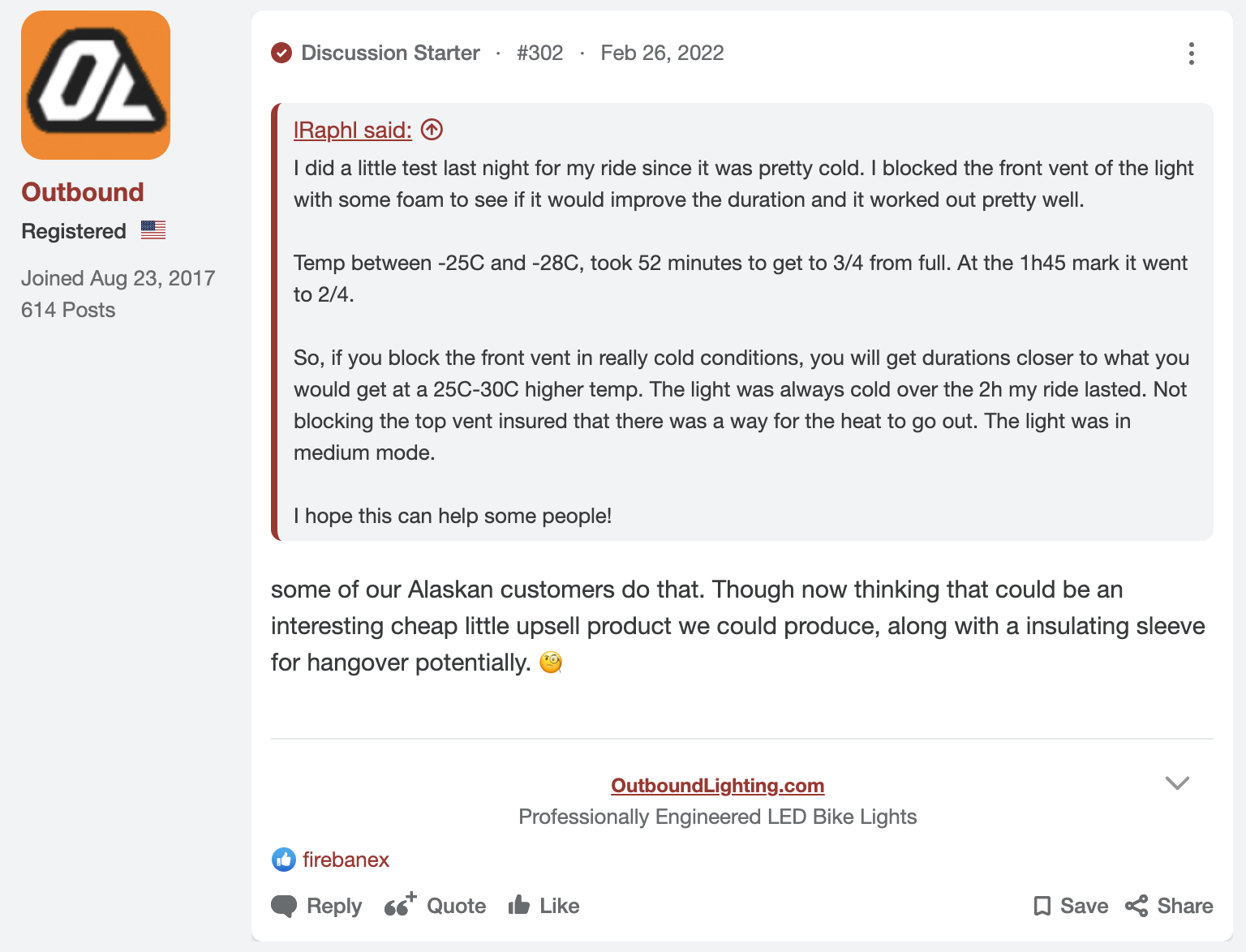This screenshot has width=1246, height=952.
Task: Click the United States flag icon
Action: [x=153, y=230]
